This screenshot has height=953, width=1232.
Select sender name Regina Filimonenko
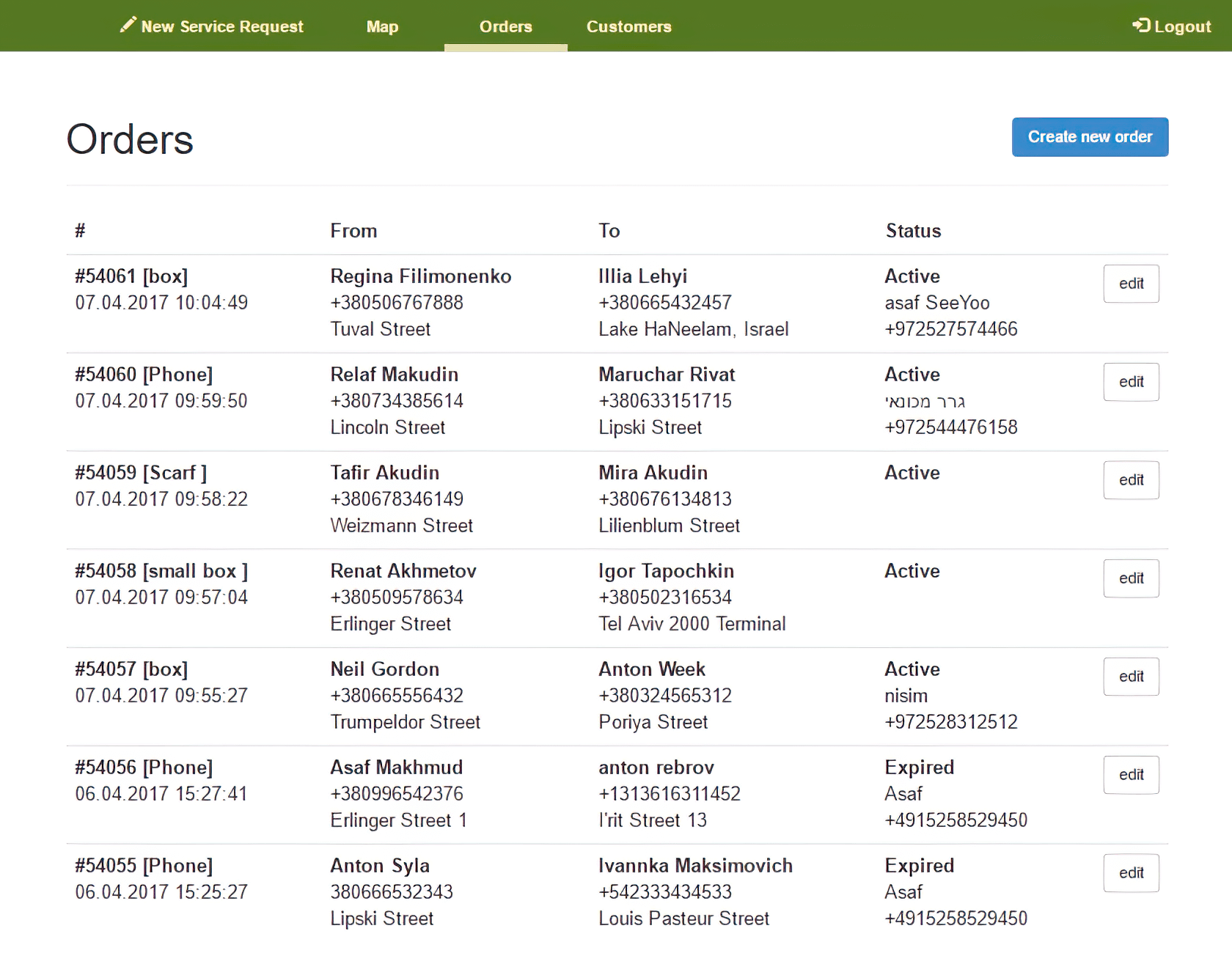(420, 276)
